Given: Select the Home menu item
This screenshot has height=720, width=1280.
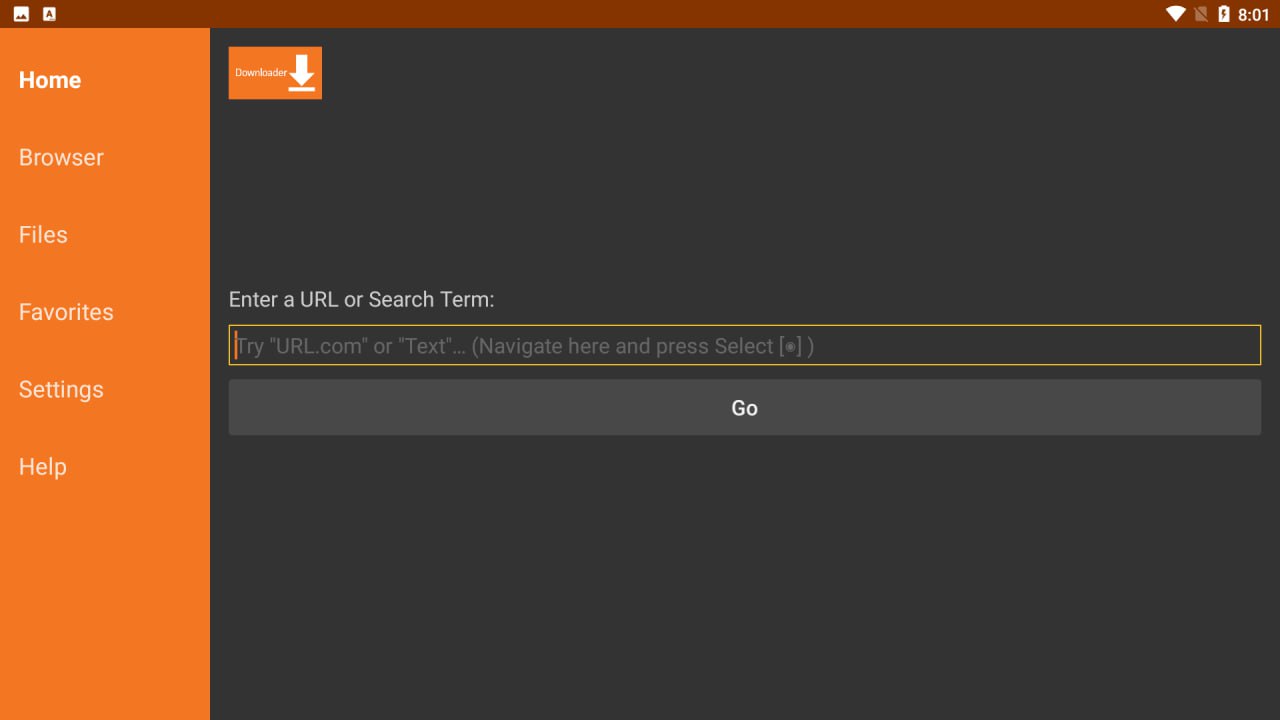Looking at the screenshot, I should pos(50,80).
